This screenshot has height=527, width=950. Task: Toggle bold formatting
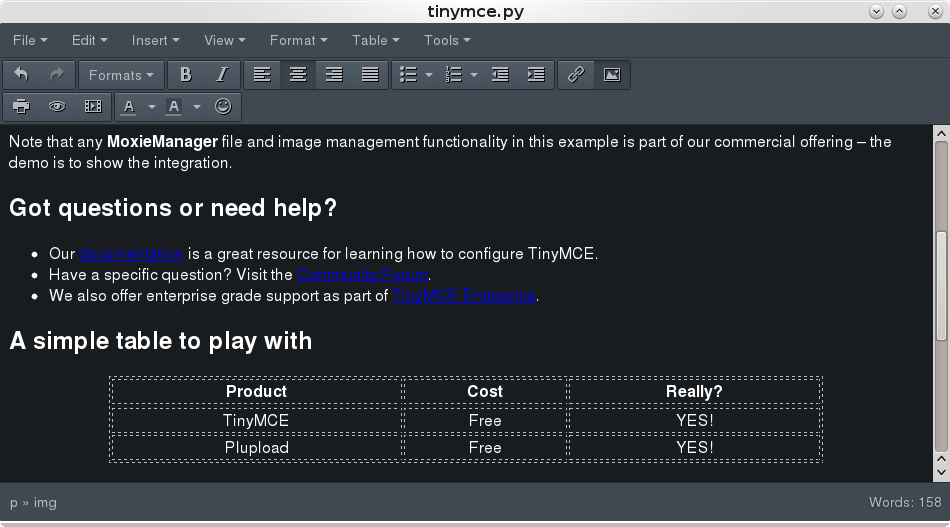click(185, 75)
